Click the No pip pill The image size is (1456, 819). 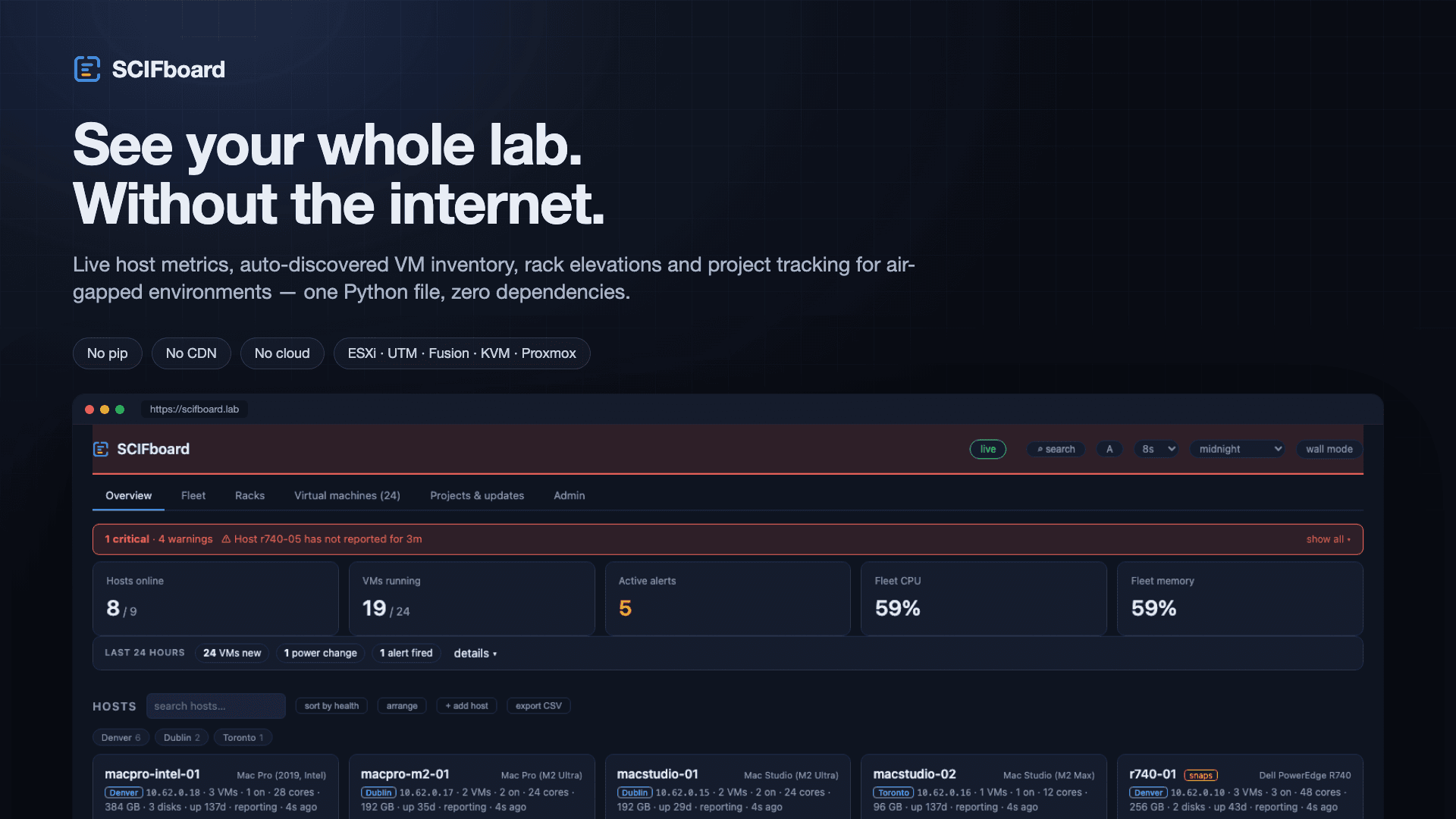pos(108,353)
